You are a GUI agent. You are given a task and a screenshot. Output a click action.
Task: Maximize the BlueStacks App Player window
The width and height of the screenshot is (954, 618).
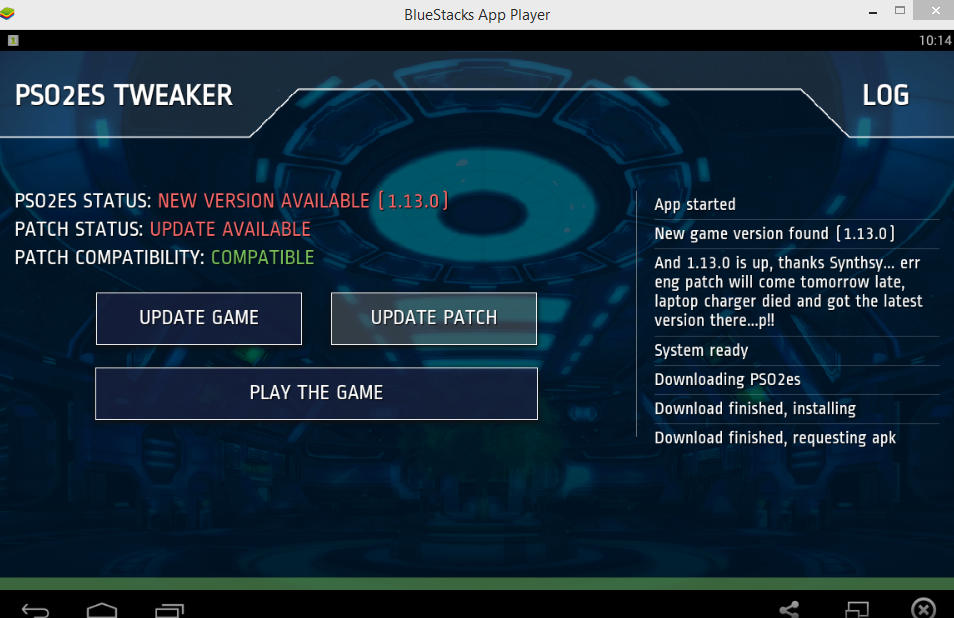(900, 10)
